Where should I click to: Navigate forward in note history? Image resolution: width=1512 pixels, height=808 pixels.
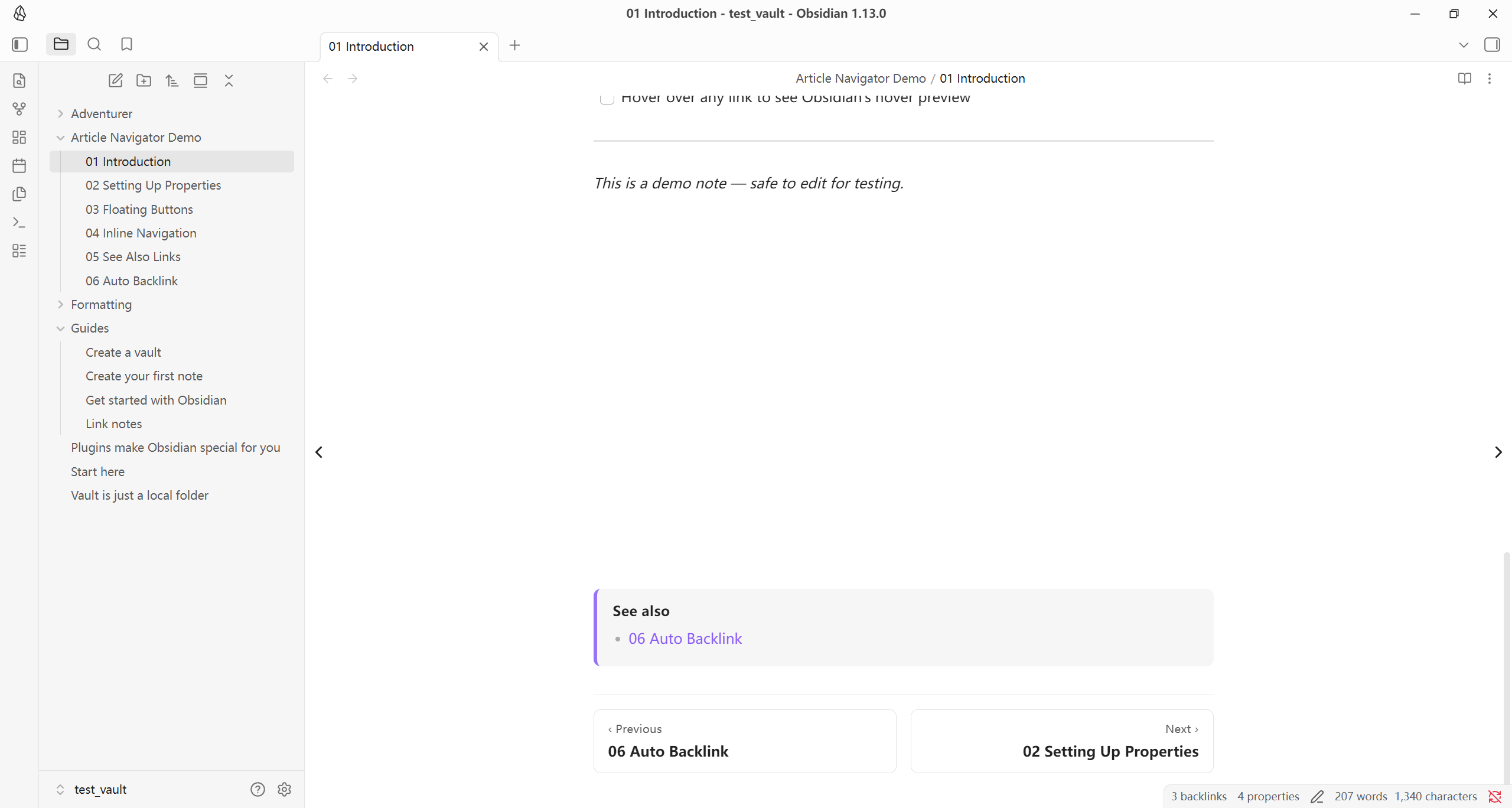point(353,79)
